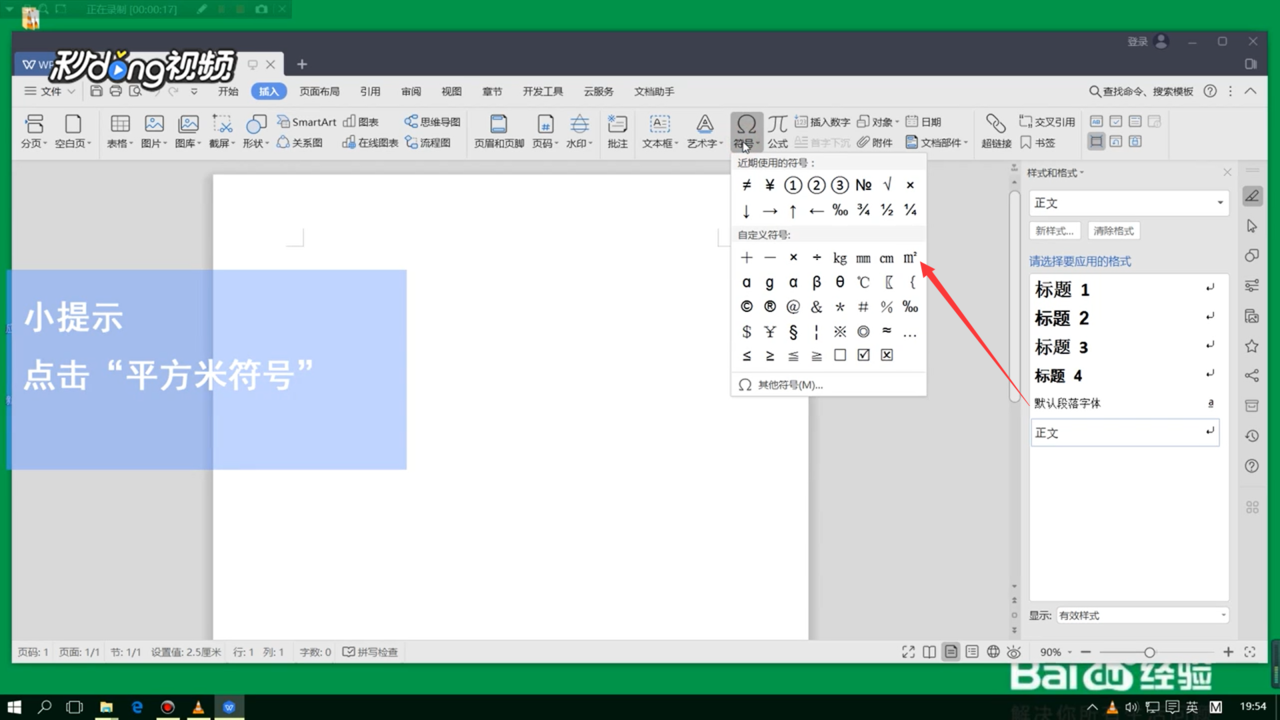Open the Windows Start menu
The image size is (1280, 720).
14,707
